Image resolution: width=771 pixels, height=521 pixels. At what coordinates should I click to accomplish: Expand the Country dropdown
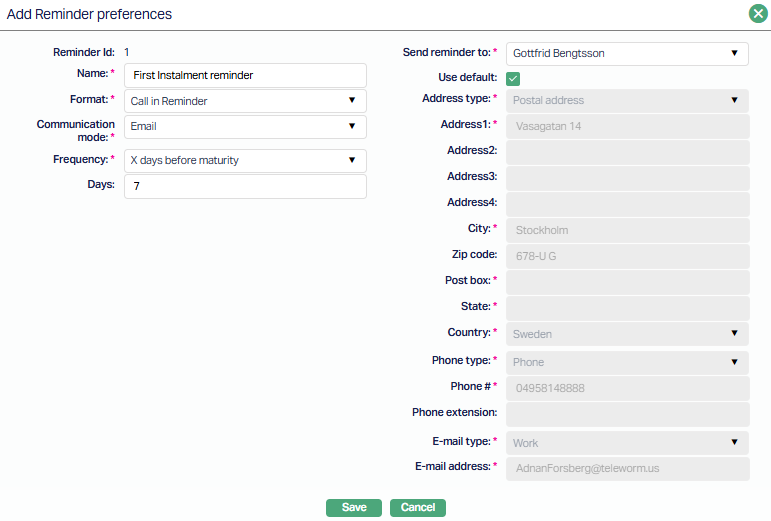627,334
